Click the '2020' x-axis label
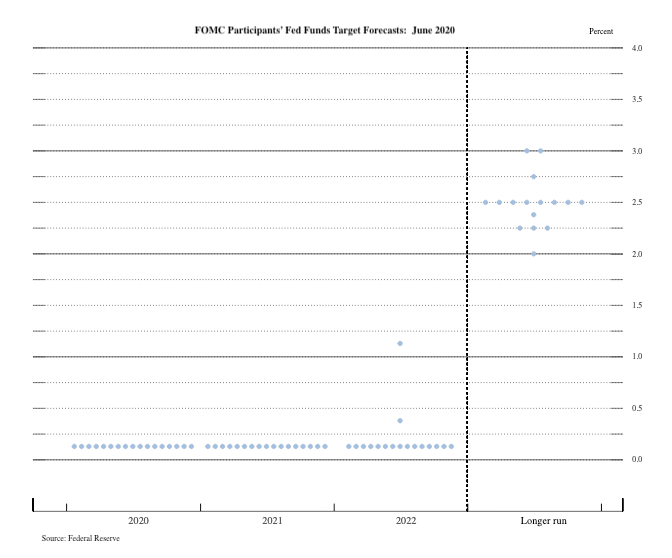This screenshot has height=558, width=672. 139,521
